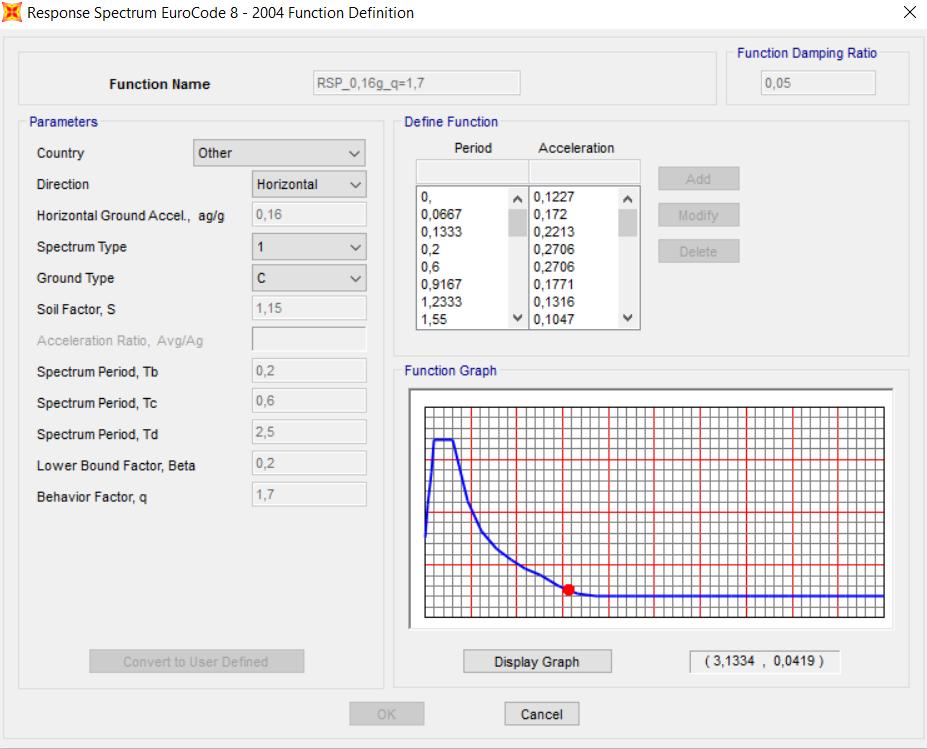Click the OK button
The image size is (927, 749).
pos(387,714)
